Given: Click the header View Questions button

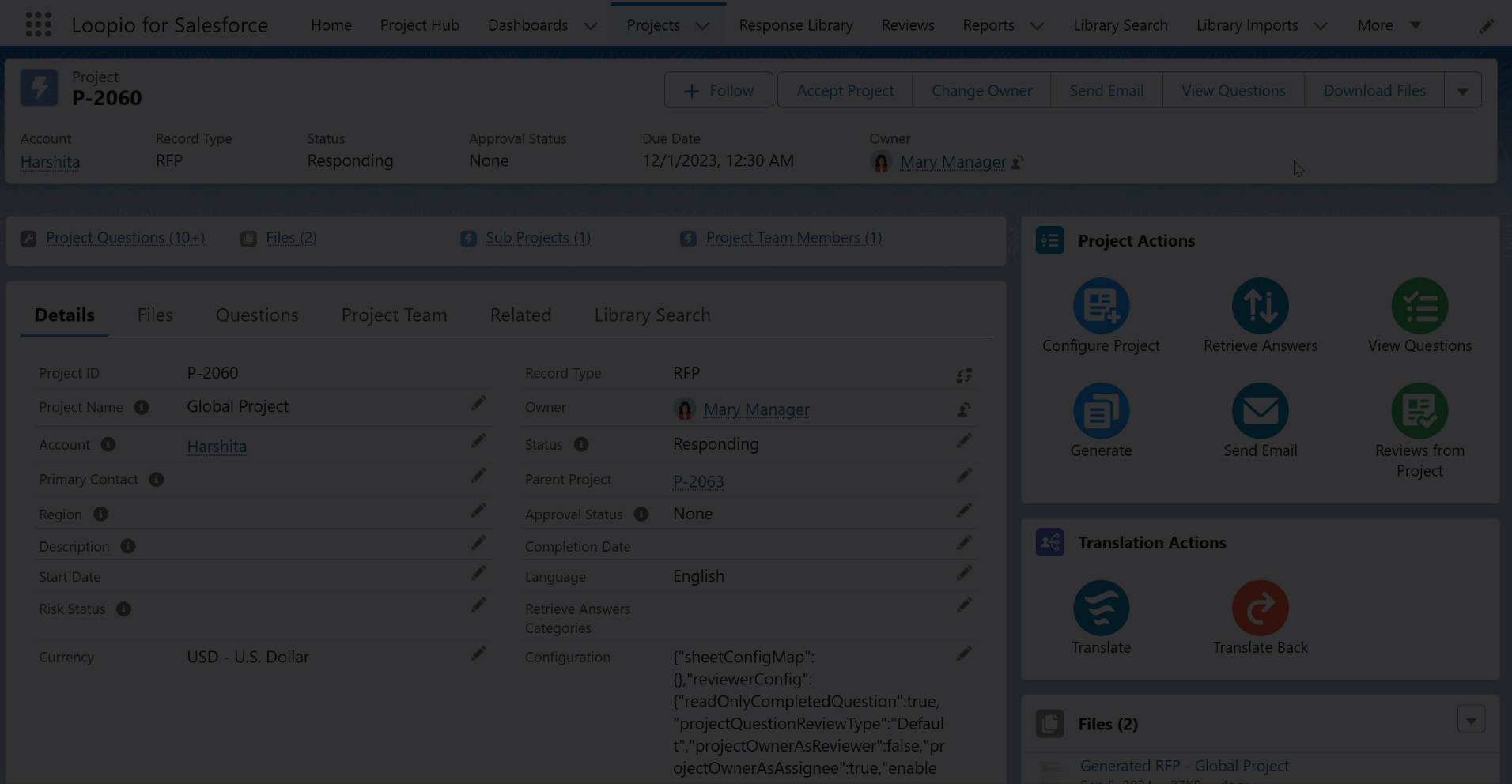Looking at the screenshot, I should click(x=1233, y=90).
